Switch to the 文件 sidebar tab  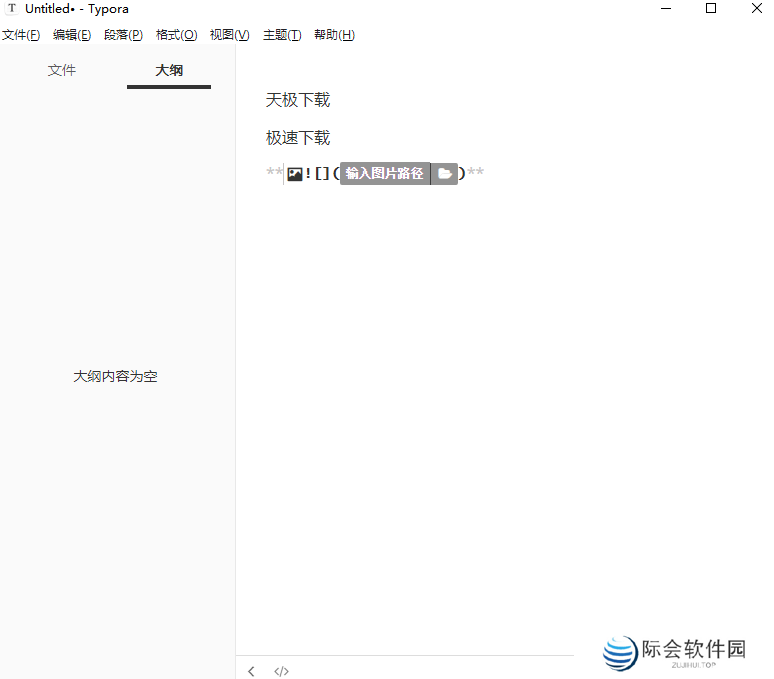pos(62,71)
